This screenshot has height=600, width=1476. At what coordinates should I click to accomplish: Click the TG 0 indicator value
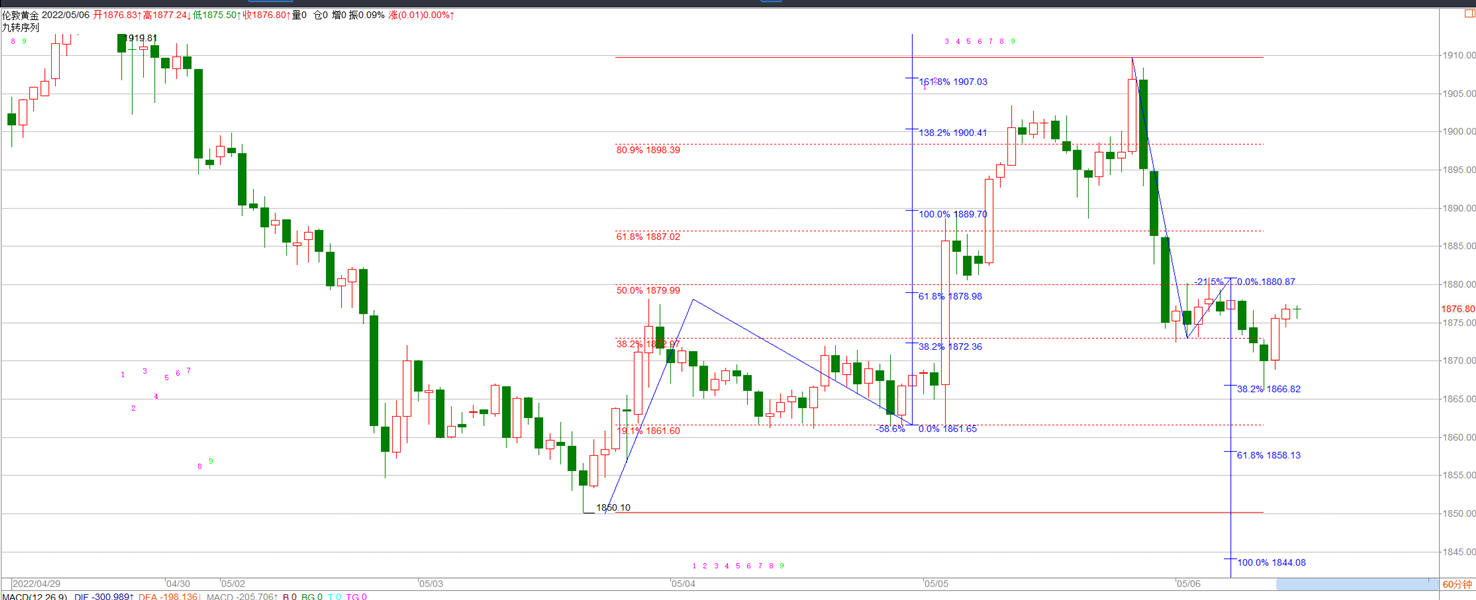(x=356, y=596)
